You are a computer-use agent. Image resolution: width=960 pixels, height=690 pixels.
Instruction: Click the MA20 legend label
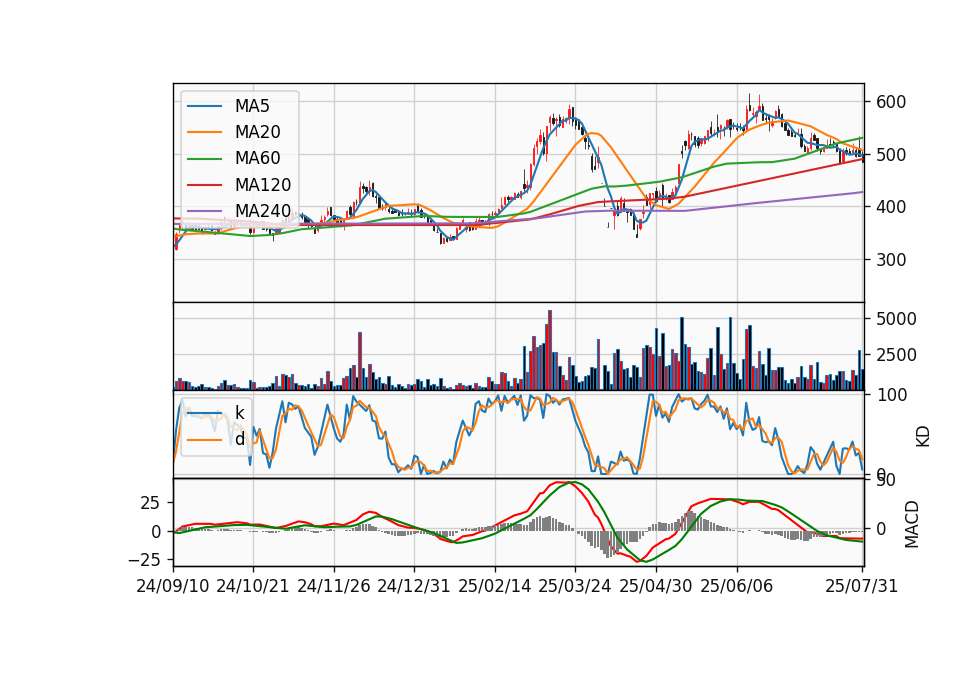pyautogui.click(x=257, y=132)
